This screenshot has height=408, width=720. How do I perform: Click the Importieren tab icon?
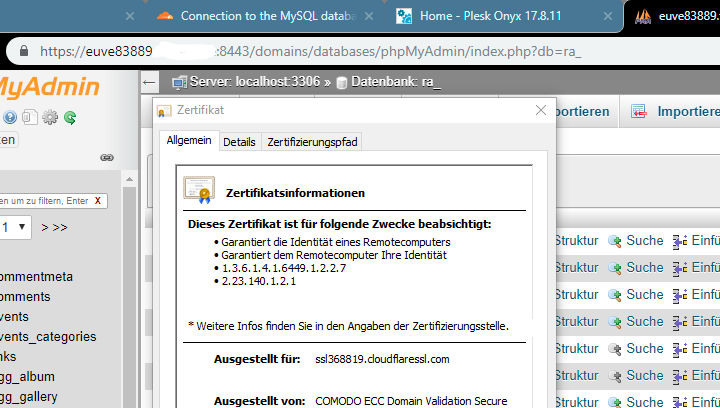[639, 112]
